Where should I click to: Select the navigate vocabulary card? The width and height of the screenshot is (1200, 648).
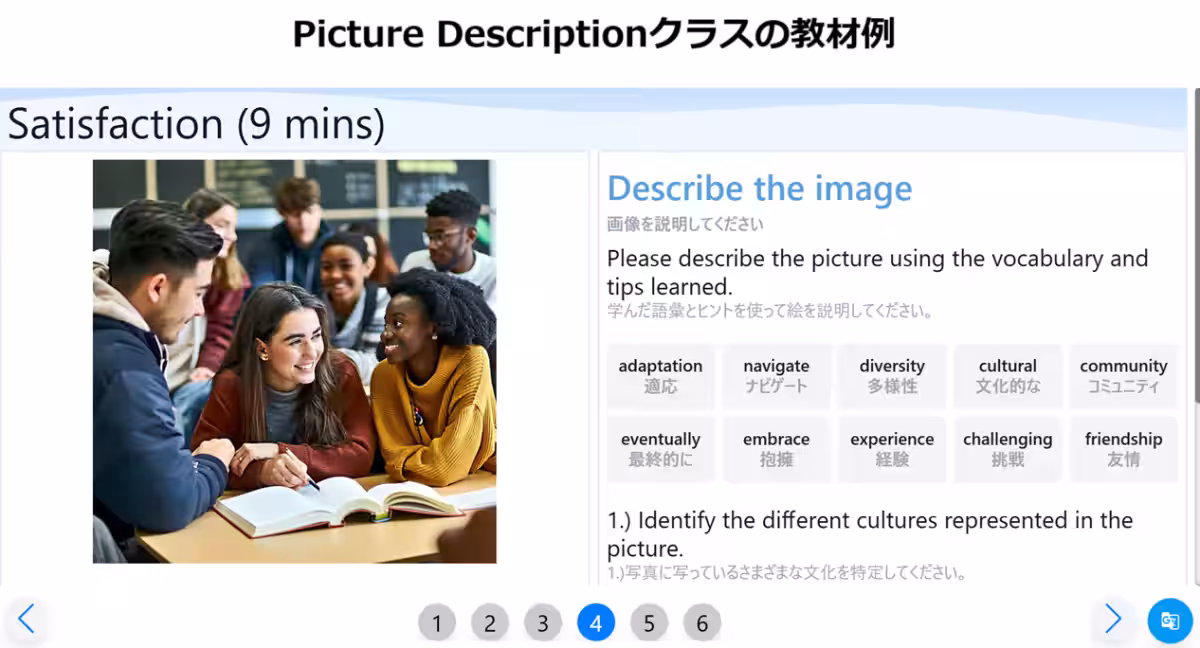click(776, 376)
